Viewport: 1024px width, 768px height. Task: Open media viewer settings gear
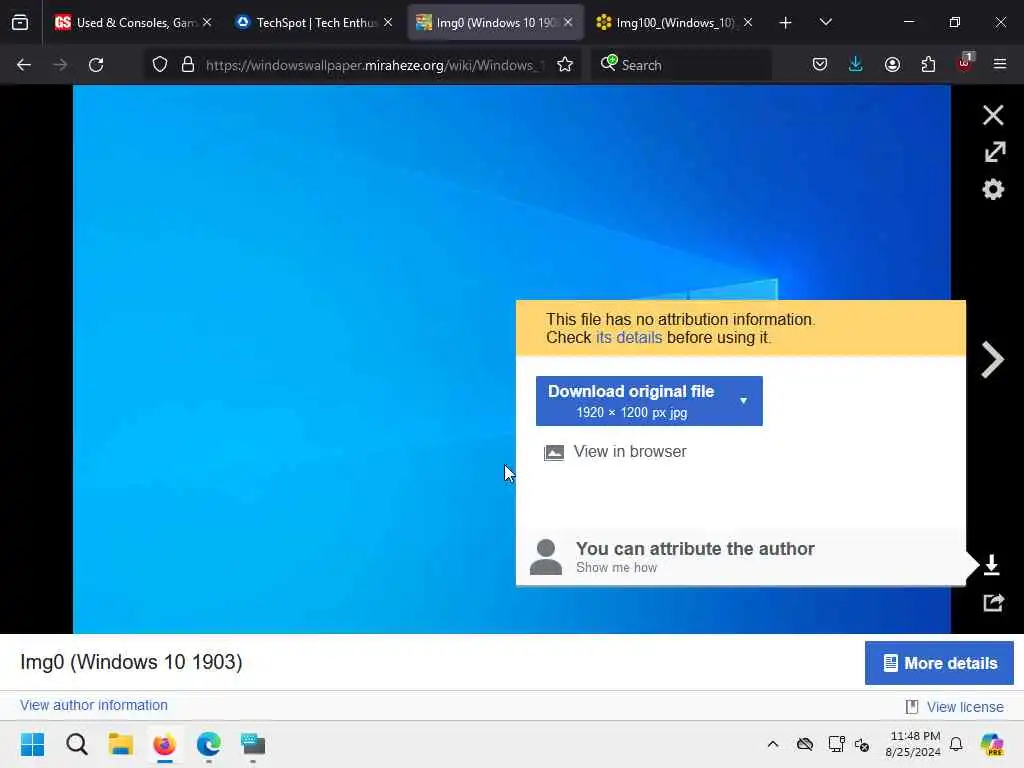pos(993,189)
